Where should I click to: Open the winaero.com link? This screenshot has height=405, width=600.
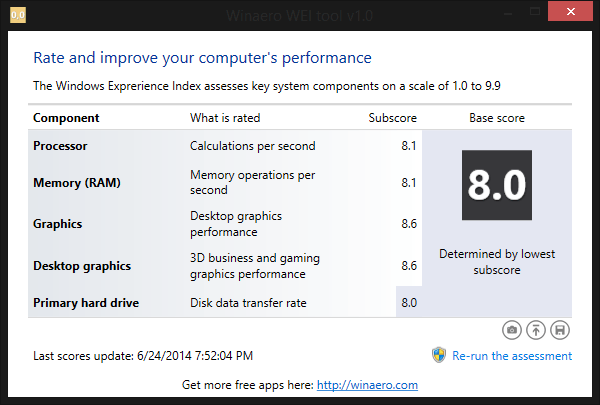pyautogui.click(x=366, y=384)
